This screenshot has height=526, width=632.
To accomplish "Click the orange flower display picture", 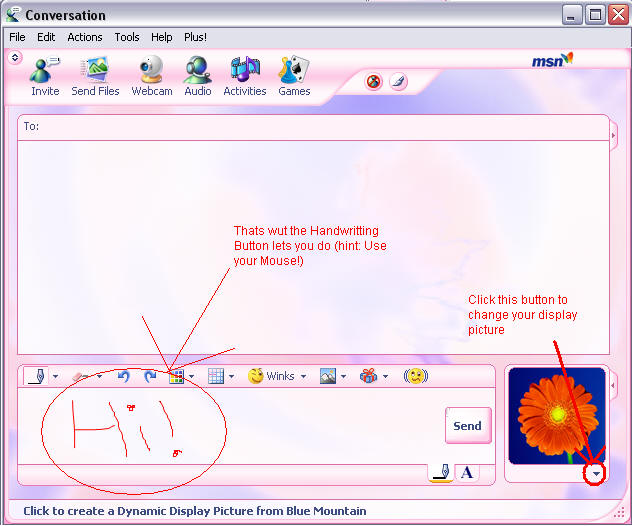I will (x=557, y=416).
